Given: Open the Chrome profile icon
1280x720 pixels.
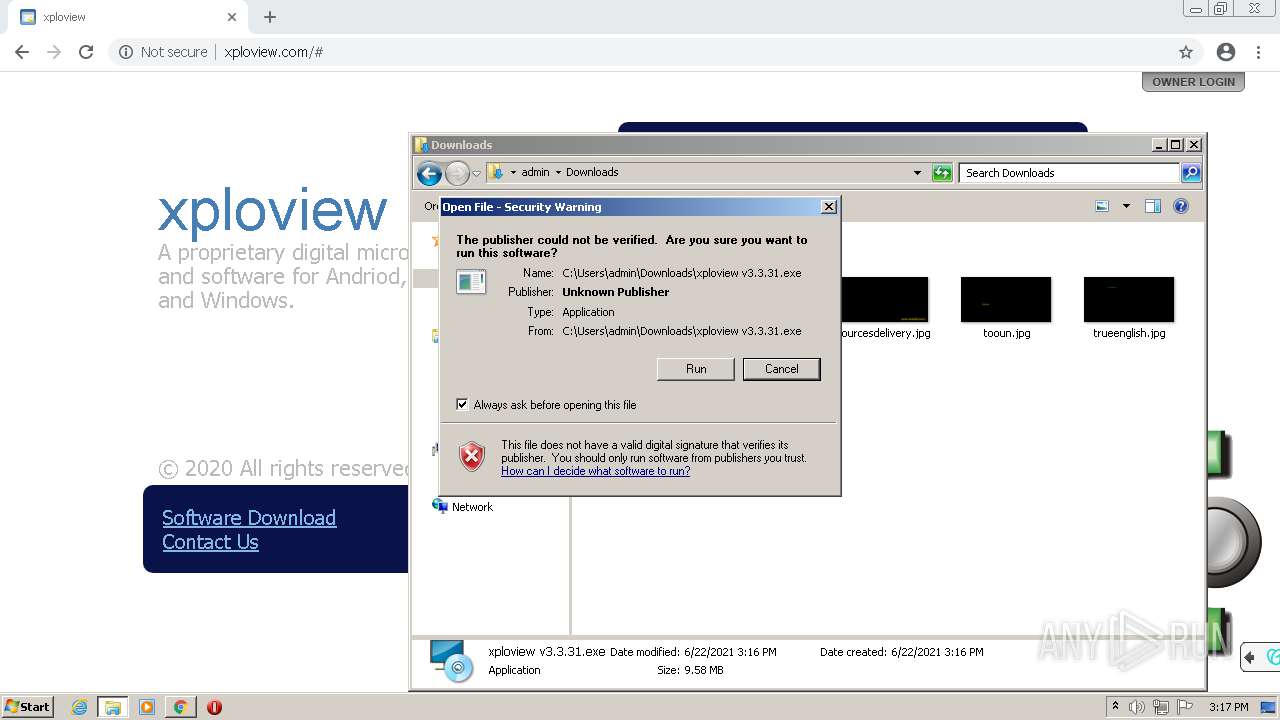Looking at the screenshot, I should click(1226, 52).
